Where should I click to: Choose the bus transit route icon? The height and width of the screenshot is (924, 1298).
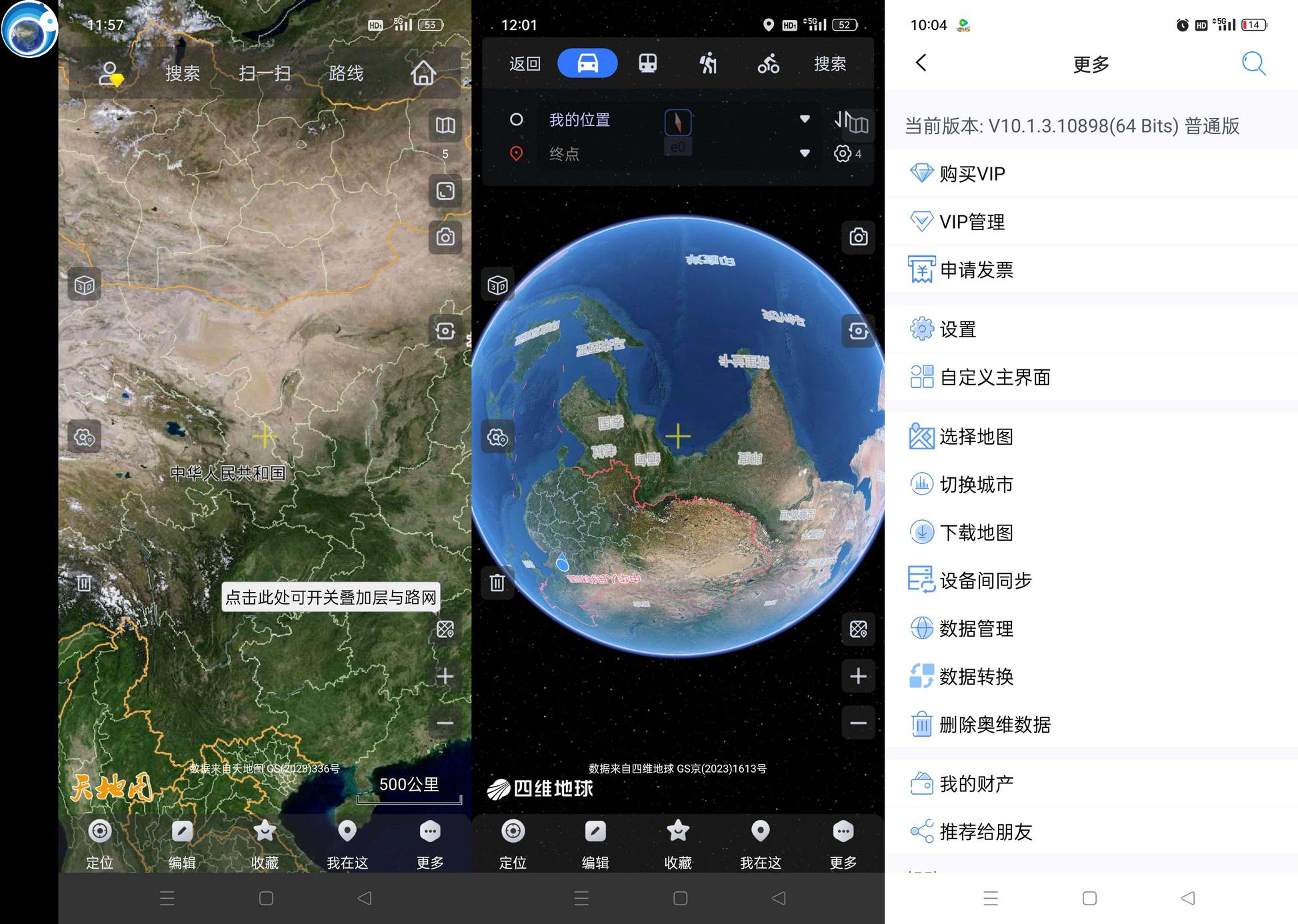[x=648, y=63]
